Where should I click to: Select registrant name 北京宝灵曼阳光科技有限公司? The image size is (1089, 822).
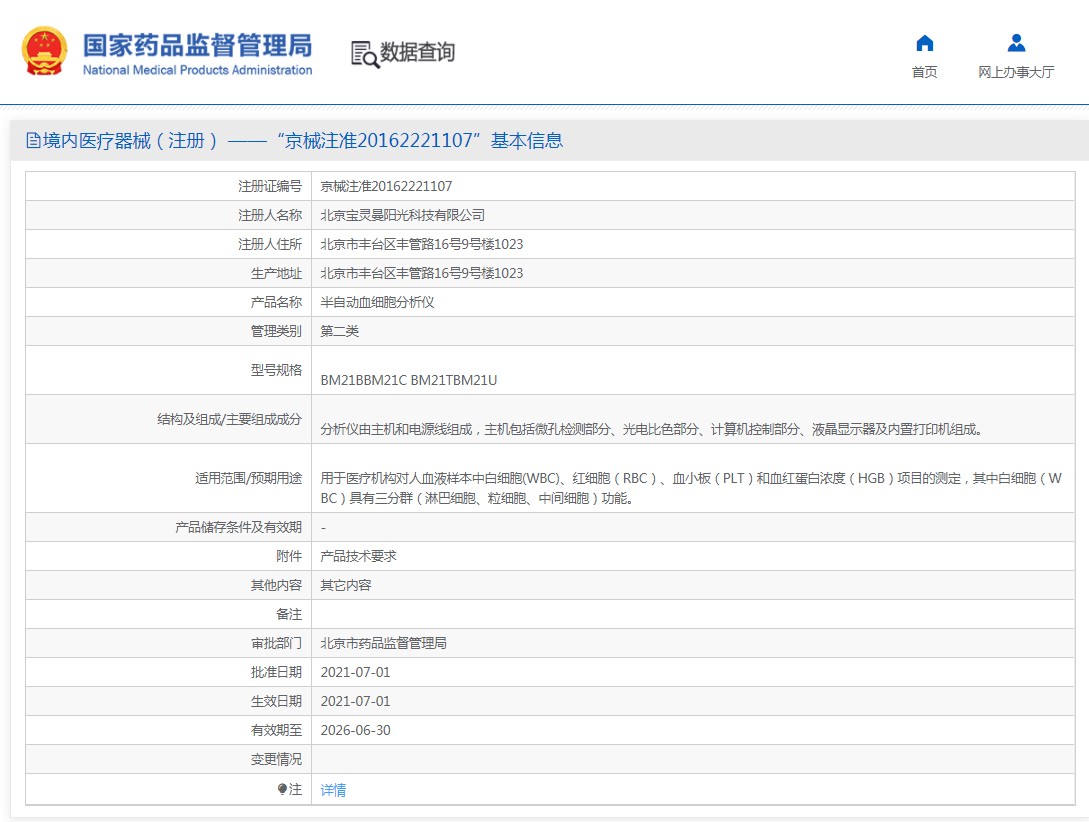402,215
